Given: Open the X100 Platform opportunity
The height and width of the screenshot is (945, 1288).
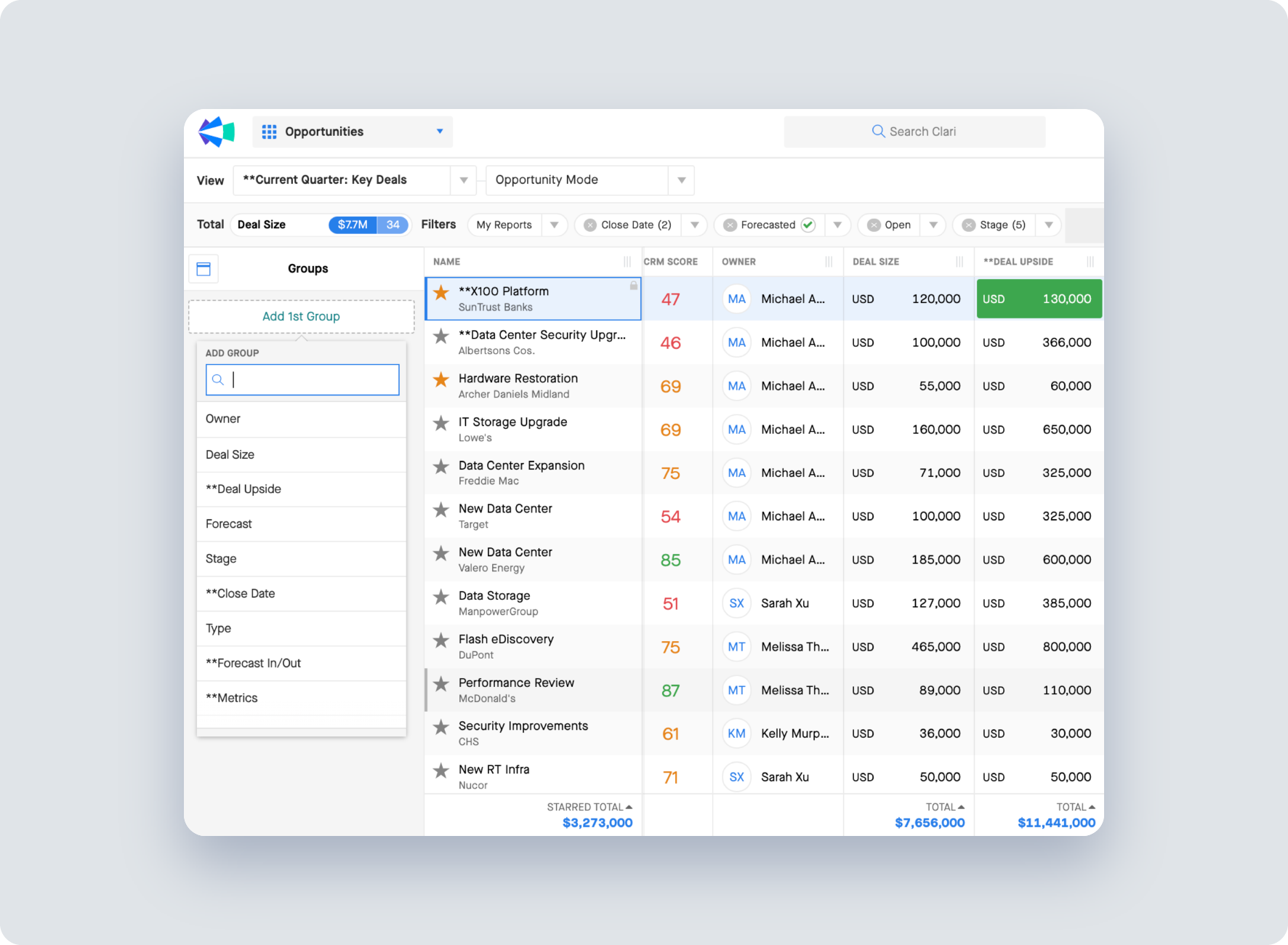Looking at the screenshot, I should click(504, 291).
